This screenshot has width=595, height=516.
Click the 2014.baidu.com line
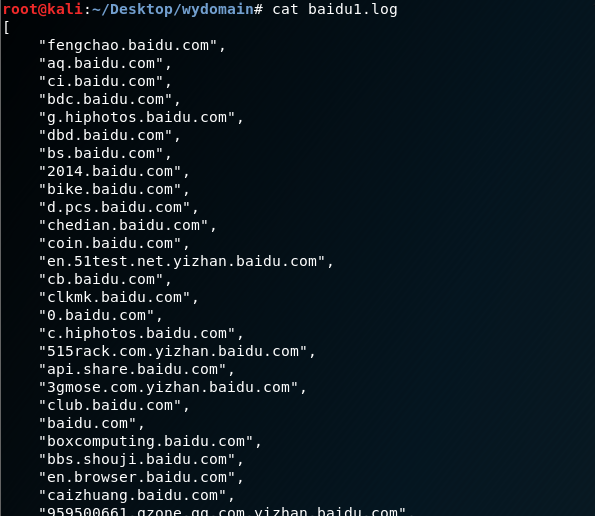tap(114, 171)
